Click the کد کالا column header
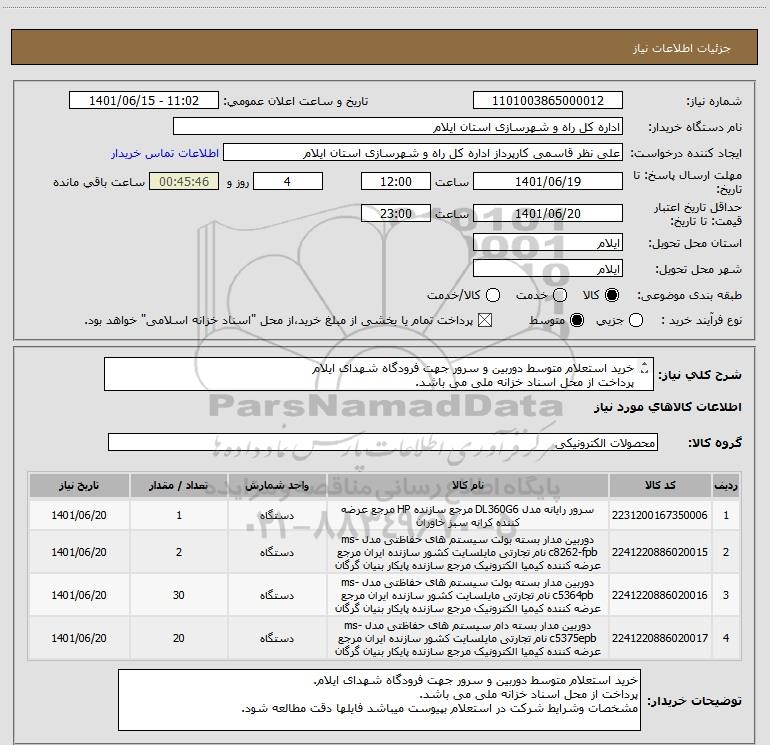Viewport: 770px width, 745px height. [x=660, y=486]
